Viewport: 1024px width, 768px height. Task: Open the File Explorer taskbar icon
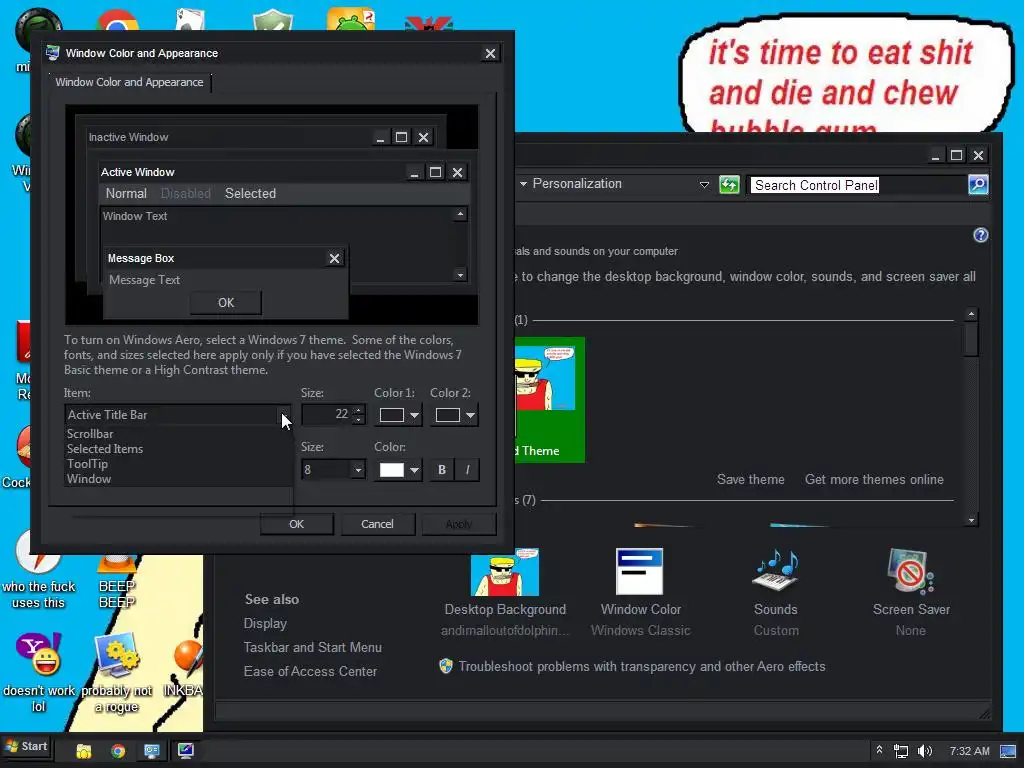click(x=84, y=751)
